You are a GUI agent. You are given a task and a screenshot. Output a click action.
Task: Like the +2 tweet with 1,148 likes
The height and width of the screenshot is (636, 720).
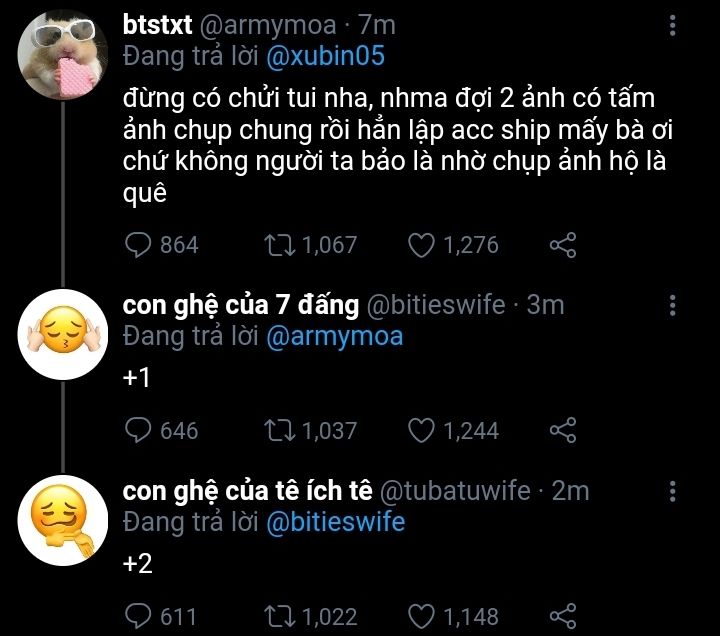coord(421,616)
